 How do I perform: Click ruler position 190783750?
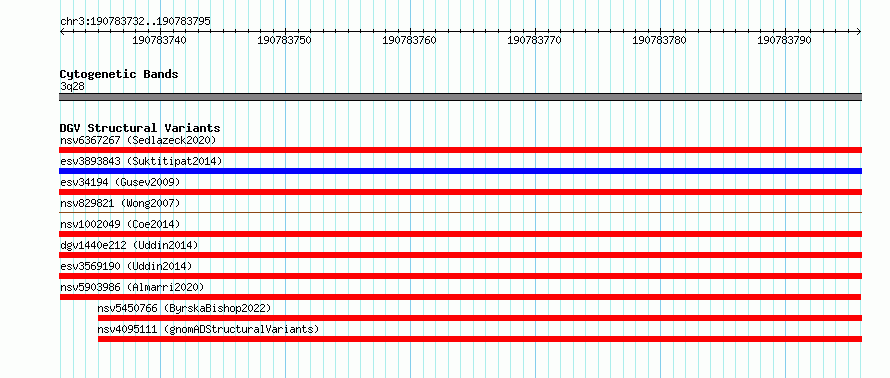click(284, 40)
